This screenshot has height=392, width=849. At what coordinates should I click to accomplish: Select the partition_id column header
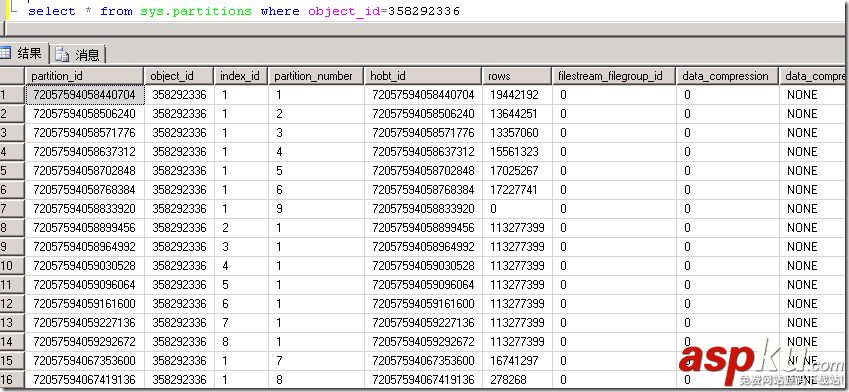click(x=84, y=76)
